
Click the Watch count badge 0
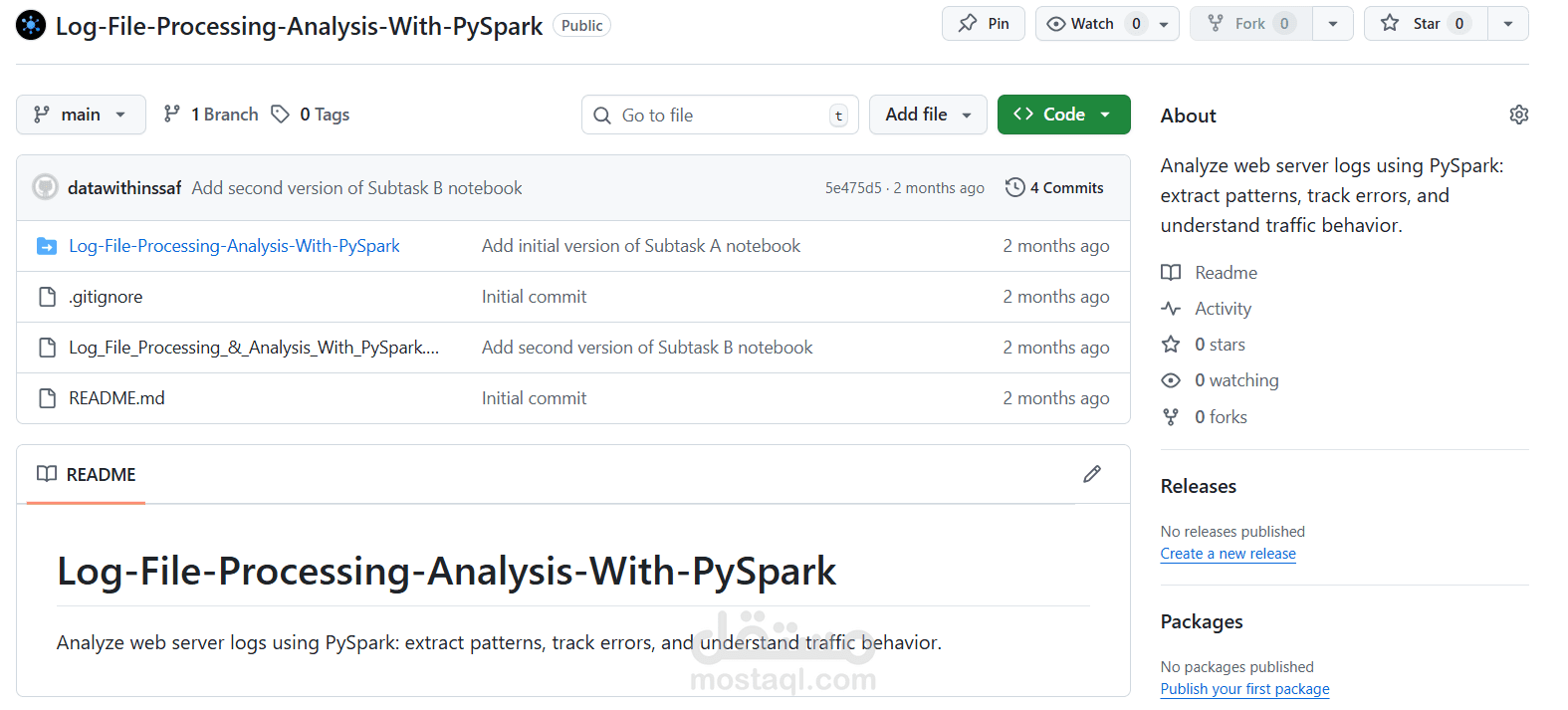coord(1136,24)
